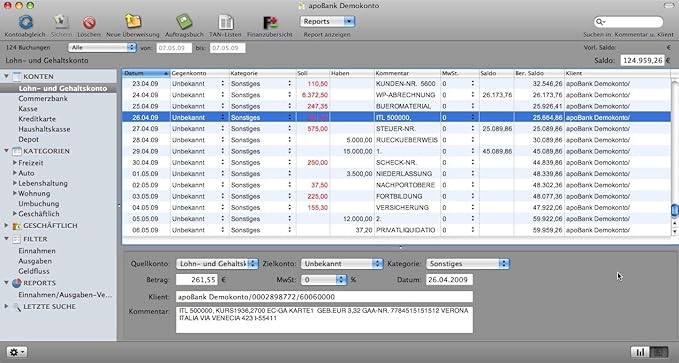The image size is (679, 363).
Task: Click the Kontoabgleich sync icon
Action: pos(26,22)
